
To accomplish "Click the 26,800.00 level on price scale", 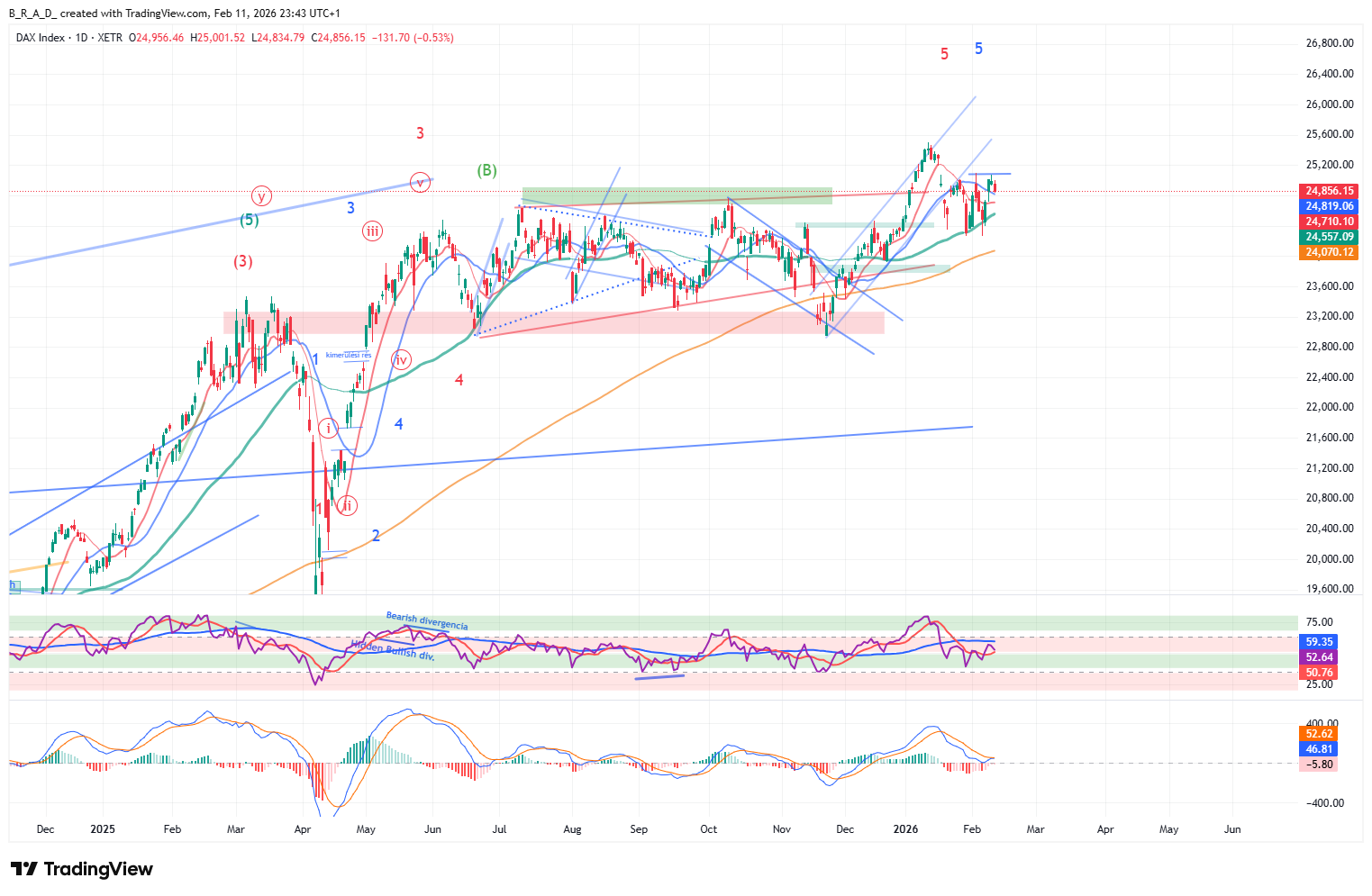I will (x=1330, y=43).
